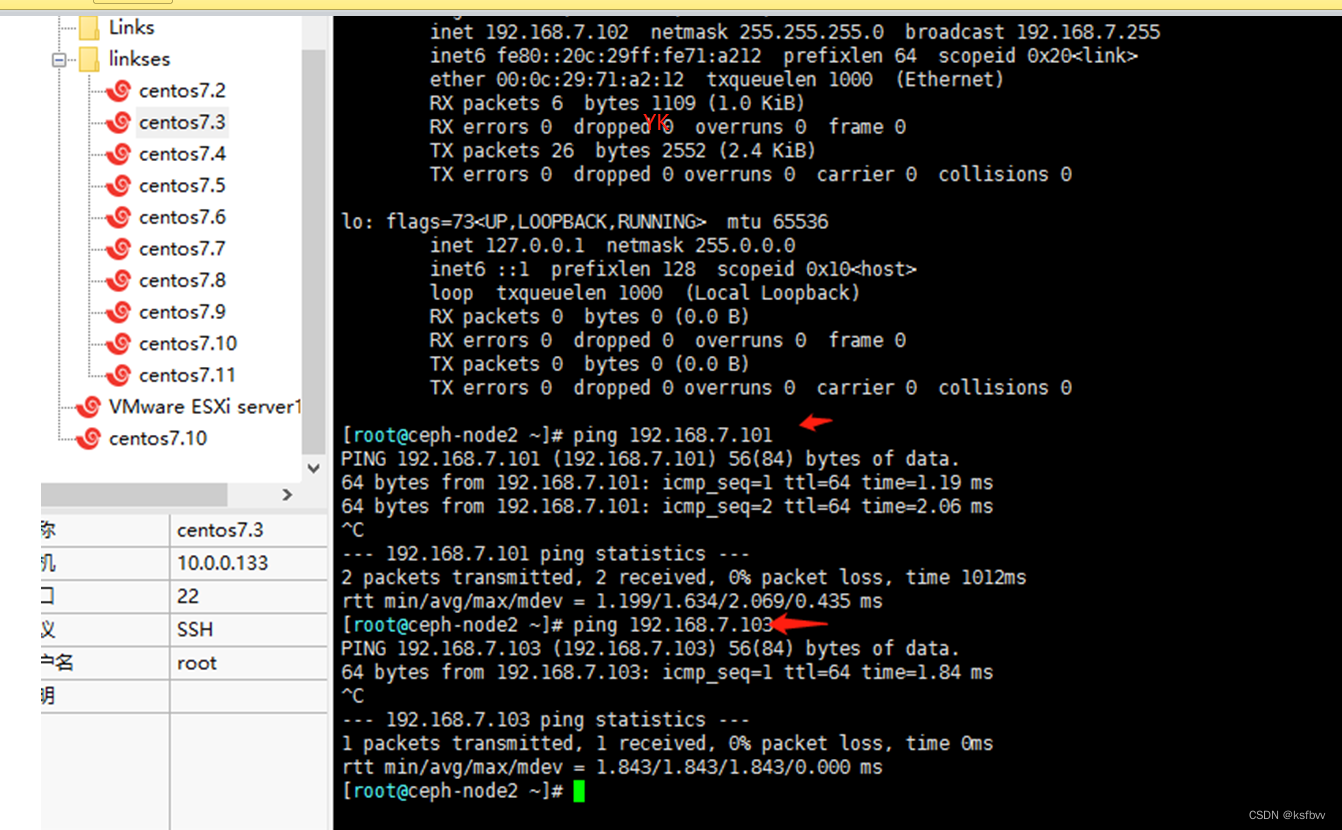
Task: Select the linkses folder label
Action: 140,59
